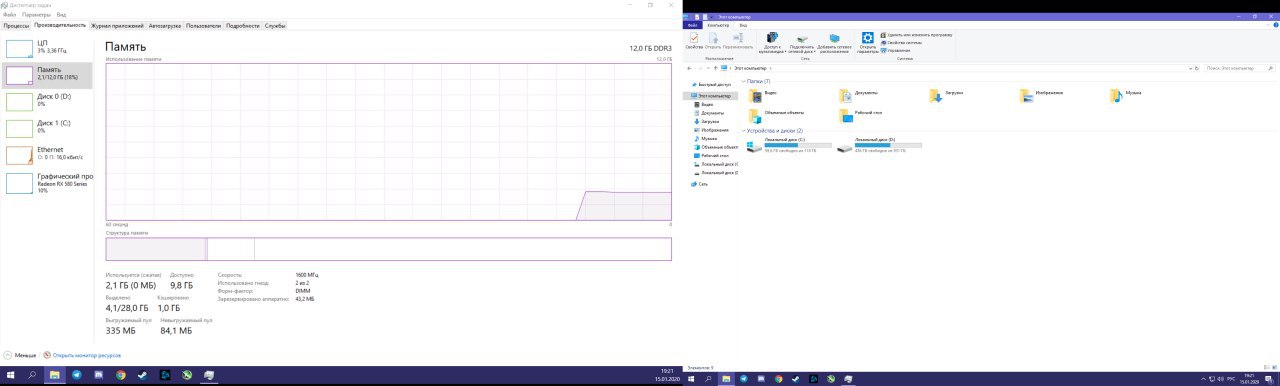Open Steam from left monitor taskbar
The image size is (1280, 386).
point(143,375)
